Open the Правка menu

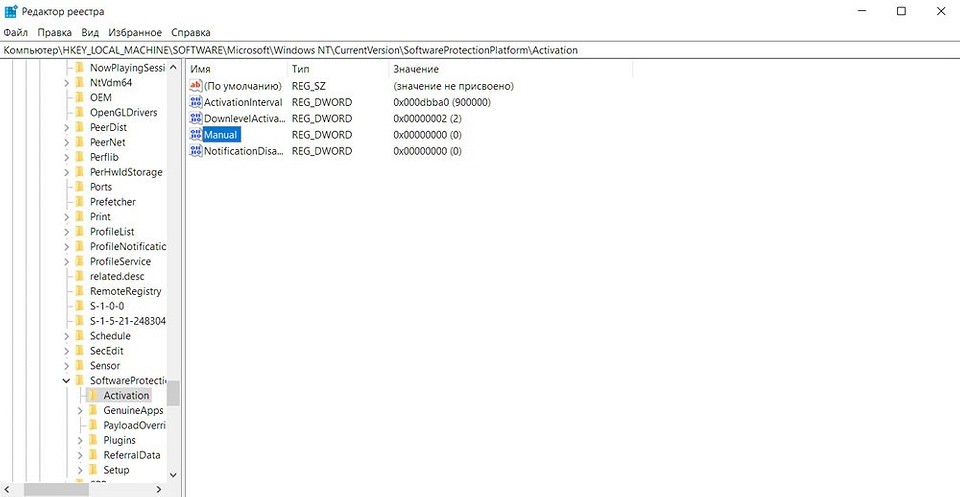click(54, 32)
